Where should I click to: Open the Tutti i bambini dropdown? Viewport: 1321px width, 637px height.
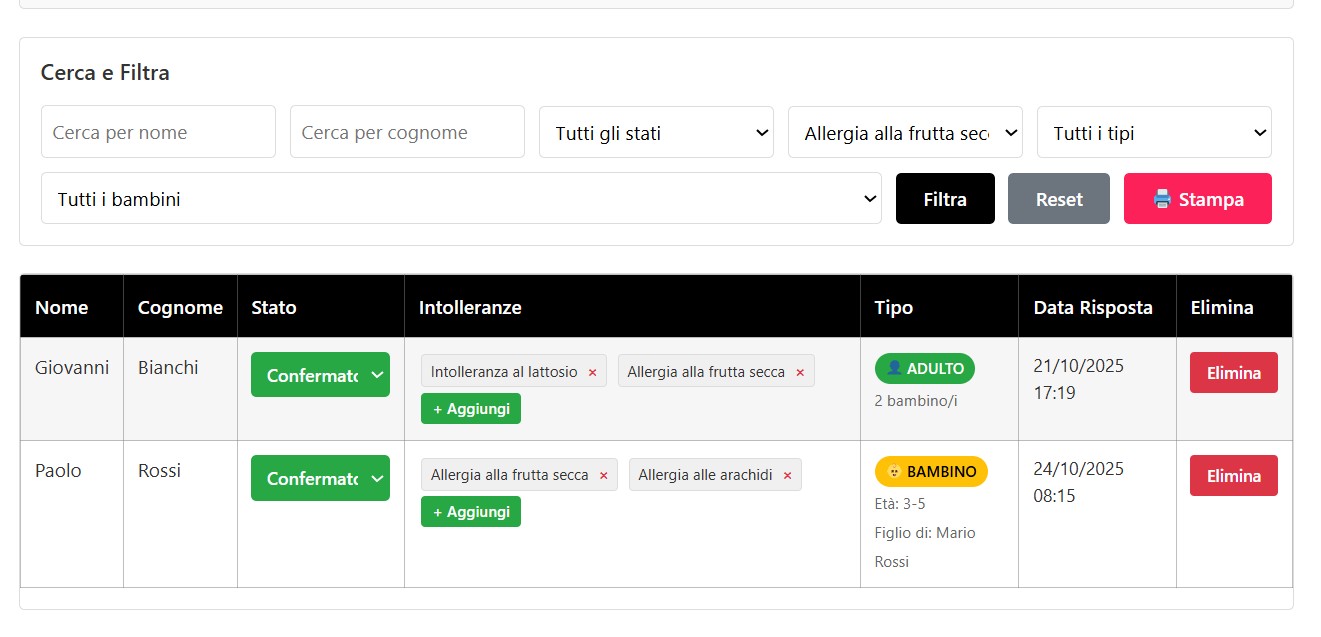(x=461, y=199)
